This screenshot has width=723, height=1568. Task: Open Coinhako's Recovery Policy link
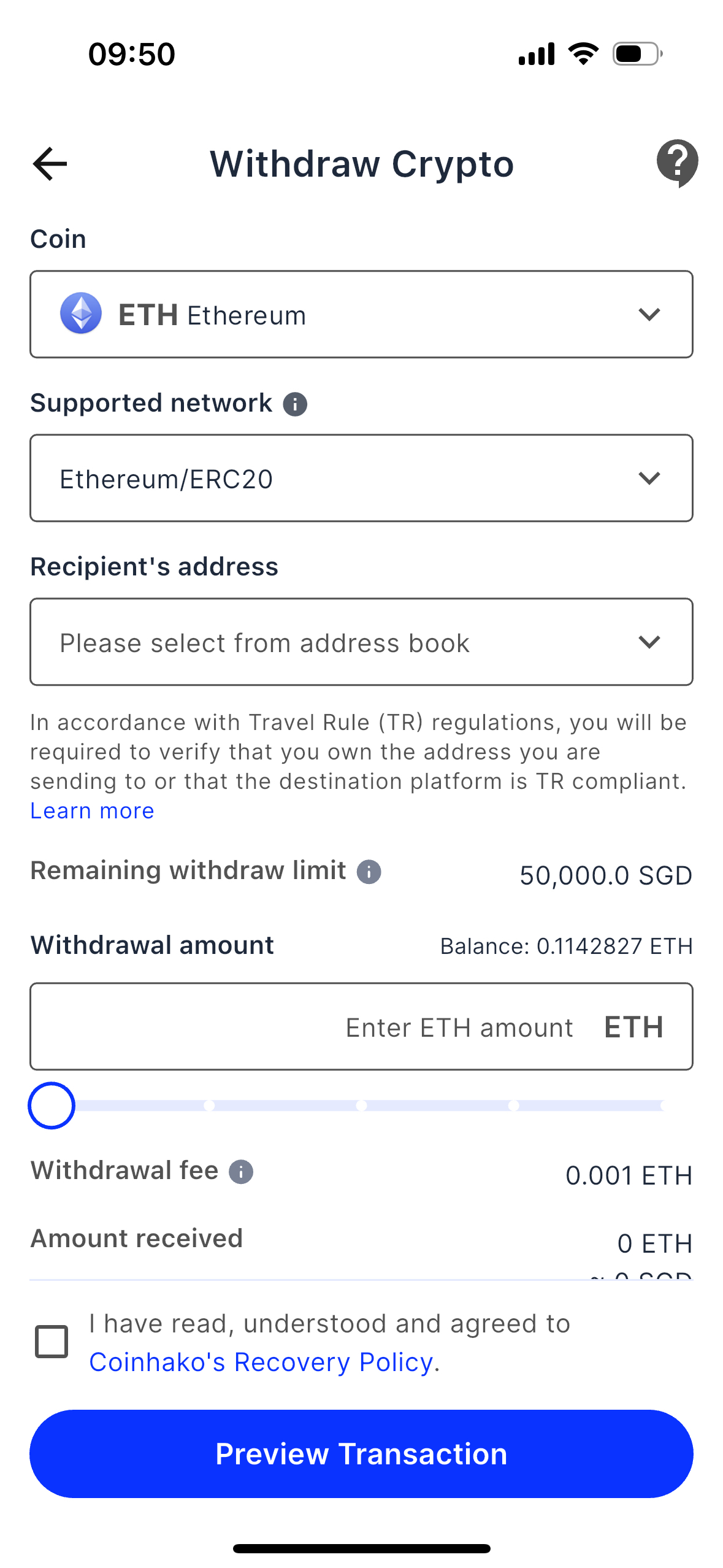[x=262, y=1362]
